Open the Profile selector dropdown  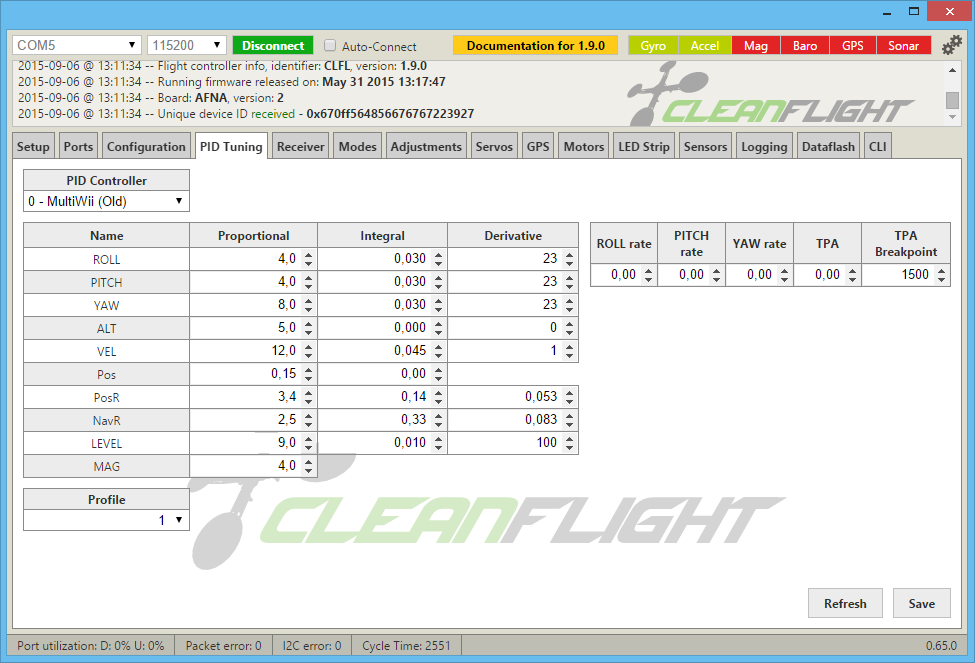(106, 520)
